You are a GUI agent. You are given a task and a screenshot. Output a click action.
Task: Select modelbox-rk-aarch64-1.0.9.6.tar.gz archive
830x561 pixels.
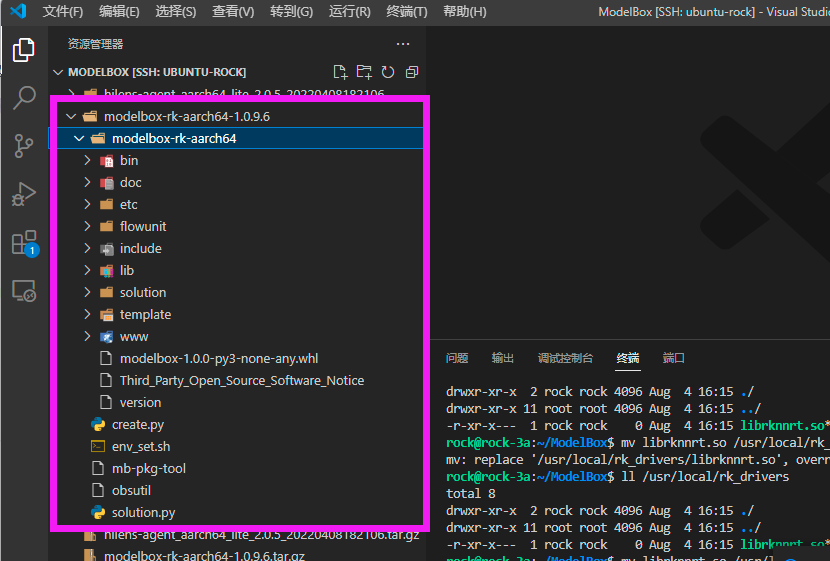coord(204,556)
